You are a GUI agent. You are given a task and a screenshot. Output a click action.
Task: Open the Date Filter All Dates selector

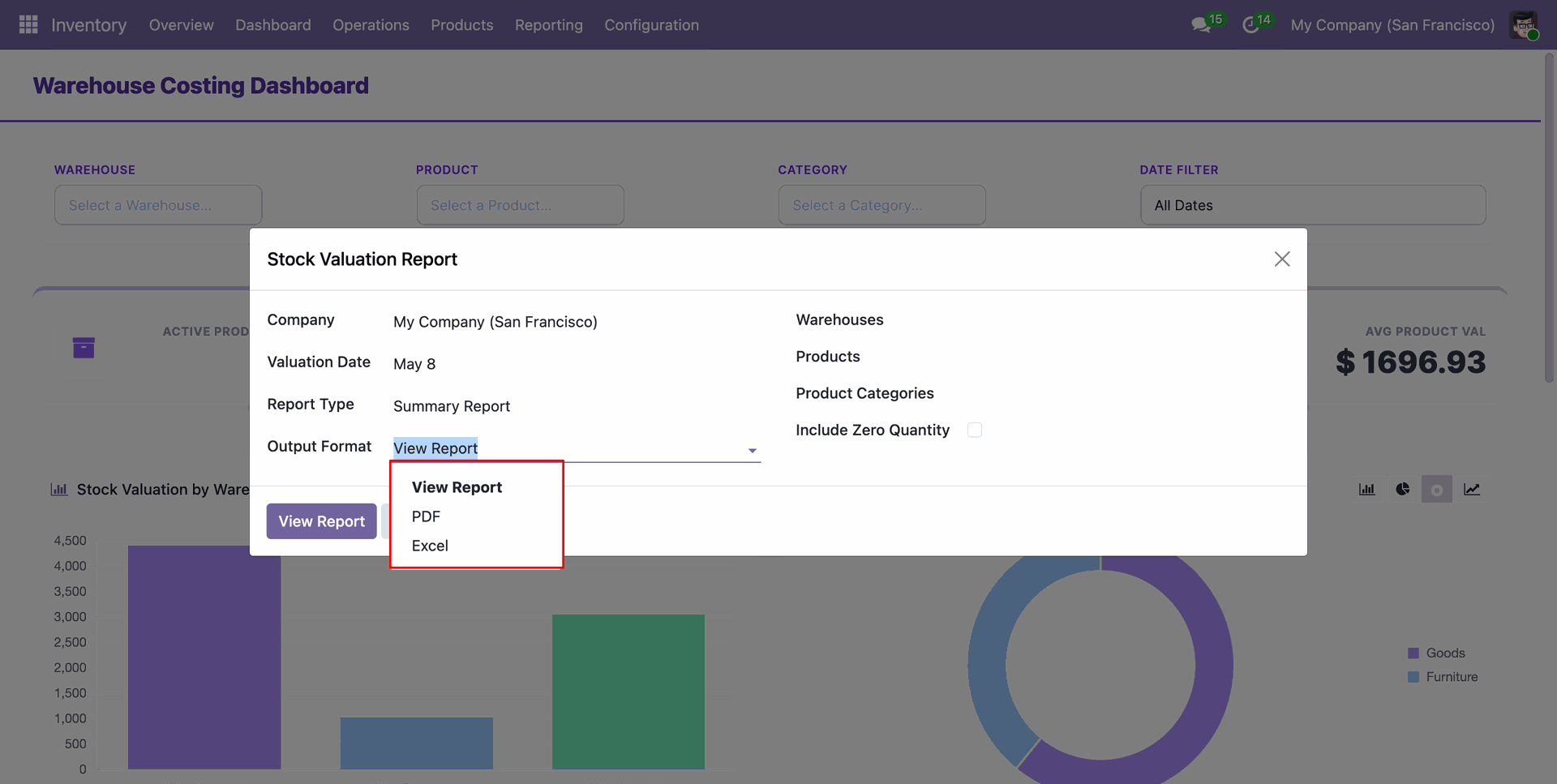[1313, 205]
